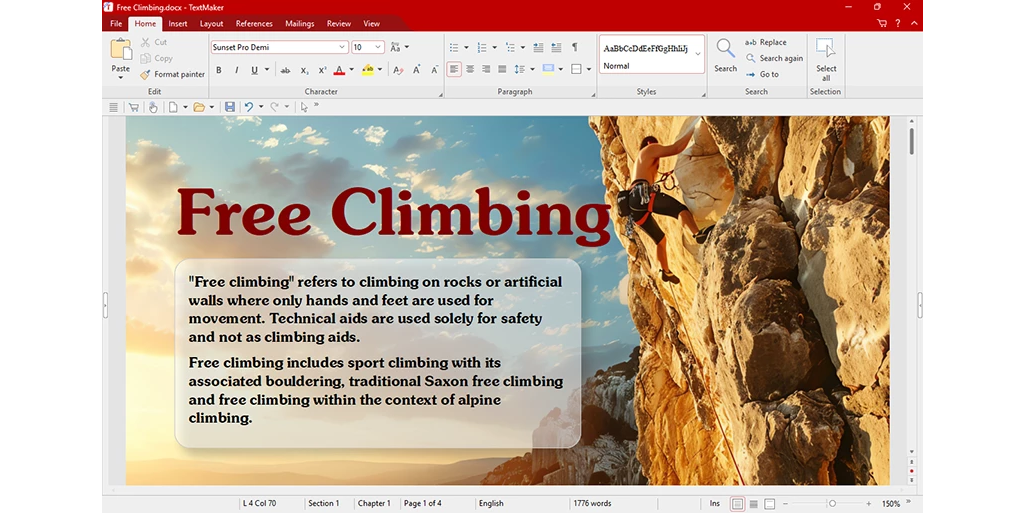Expand the font size dropdown
Image resolution: width=1026 pixels, height=513 pixels.
[378, 47]
